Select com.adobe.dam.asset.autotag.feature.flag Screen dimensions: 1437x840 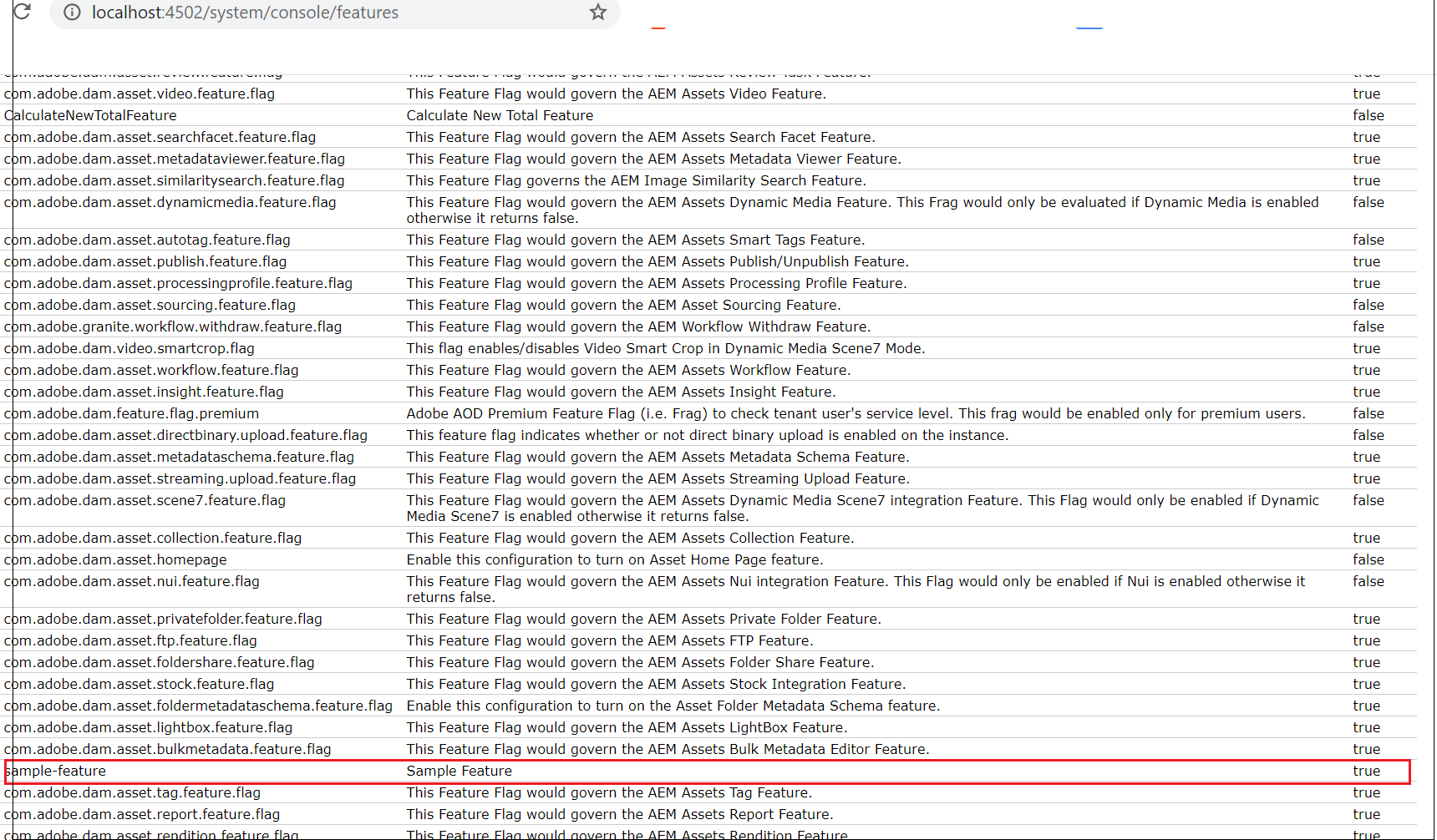pyautogui.click(x=147, y=240)
